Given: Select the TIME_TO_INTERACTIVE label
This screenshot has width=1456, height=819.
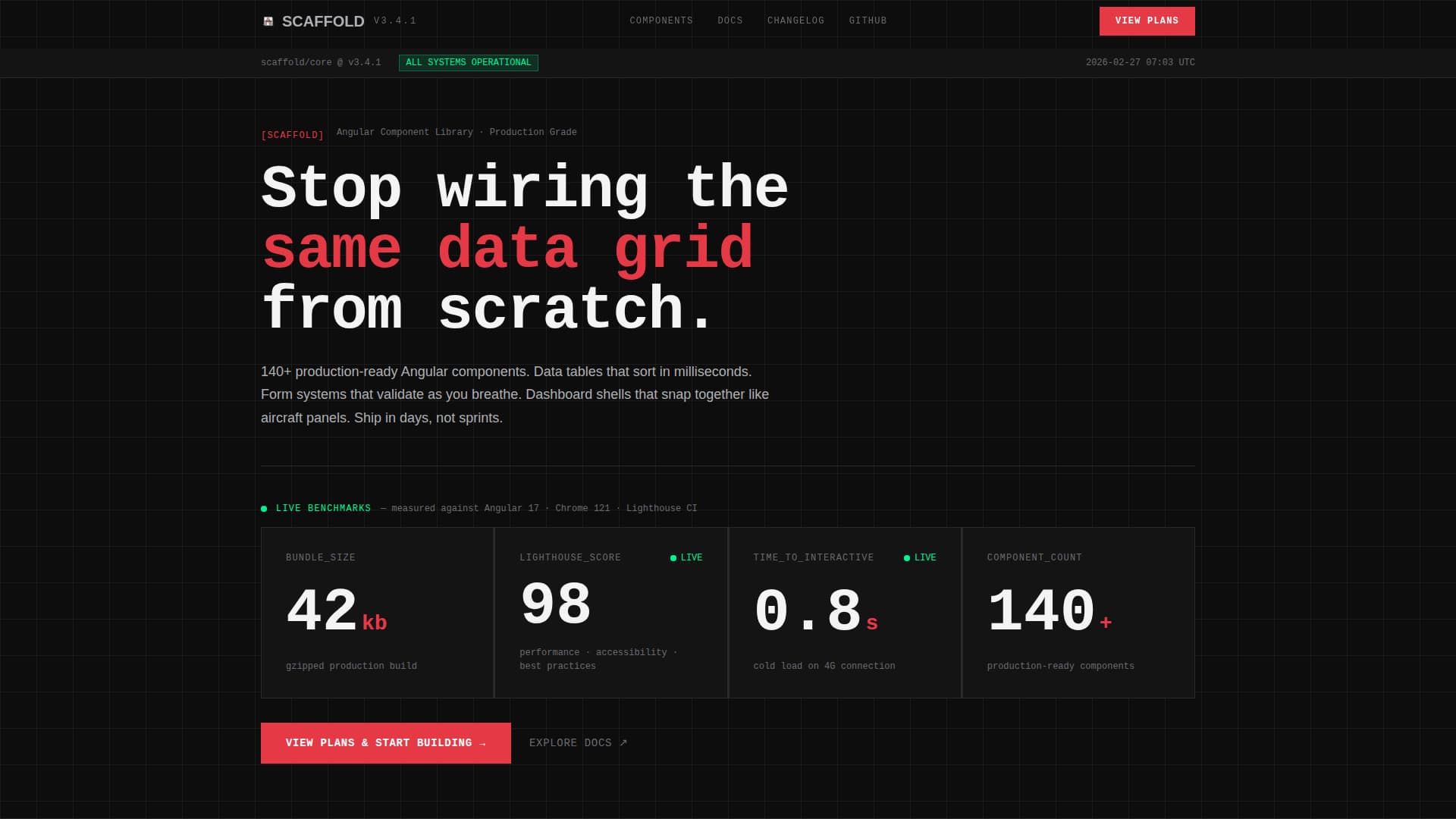Looking at the screenshot, I should point(814,557).
